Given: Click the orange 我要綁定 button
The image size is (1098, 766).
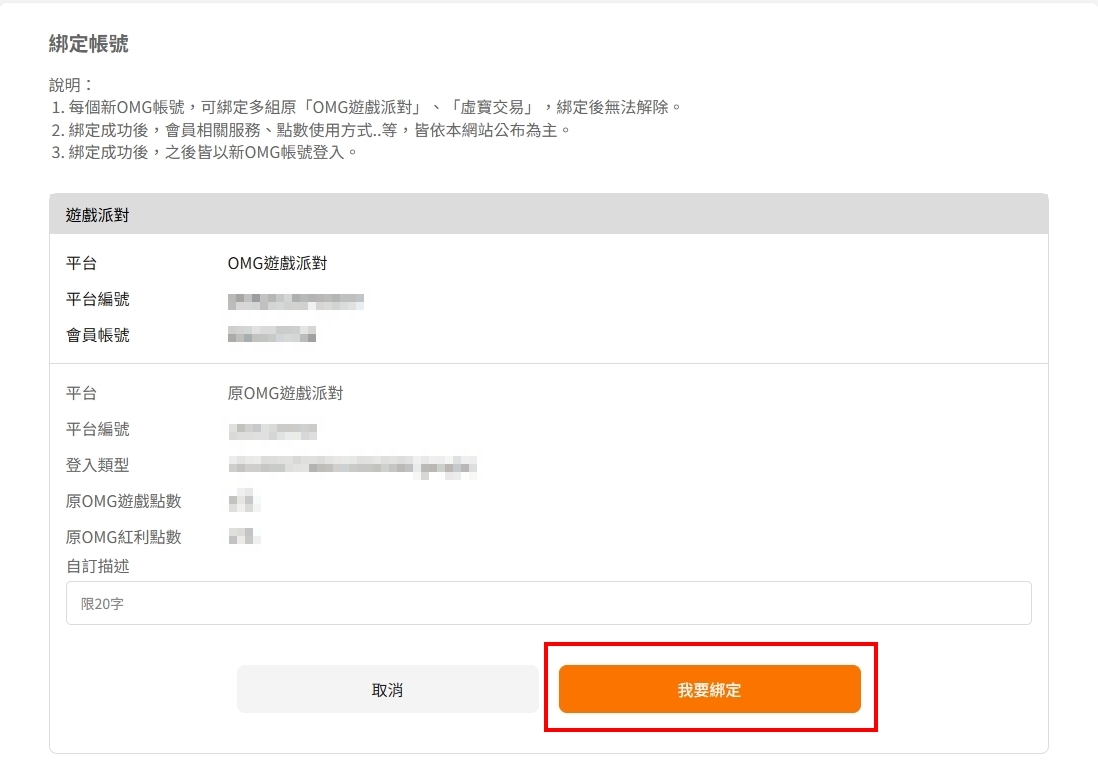Looking at the screenshot, I should [709, 689].
